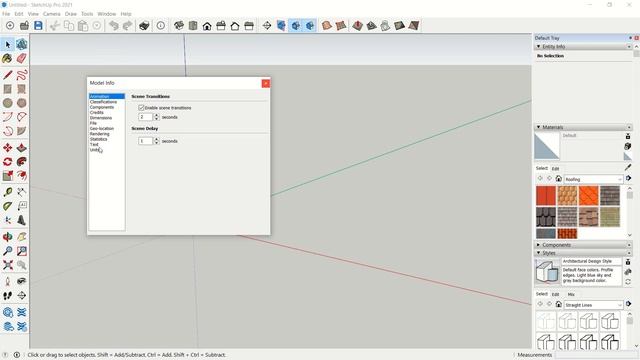
Task: Open the Tools menu
Action: pyautogui.click(x=87, y=14)
